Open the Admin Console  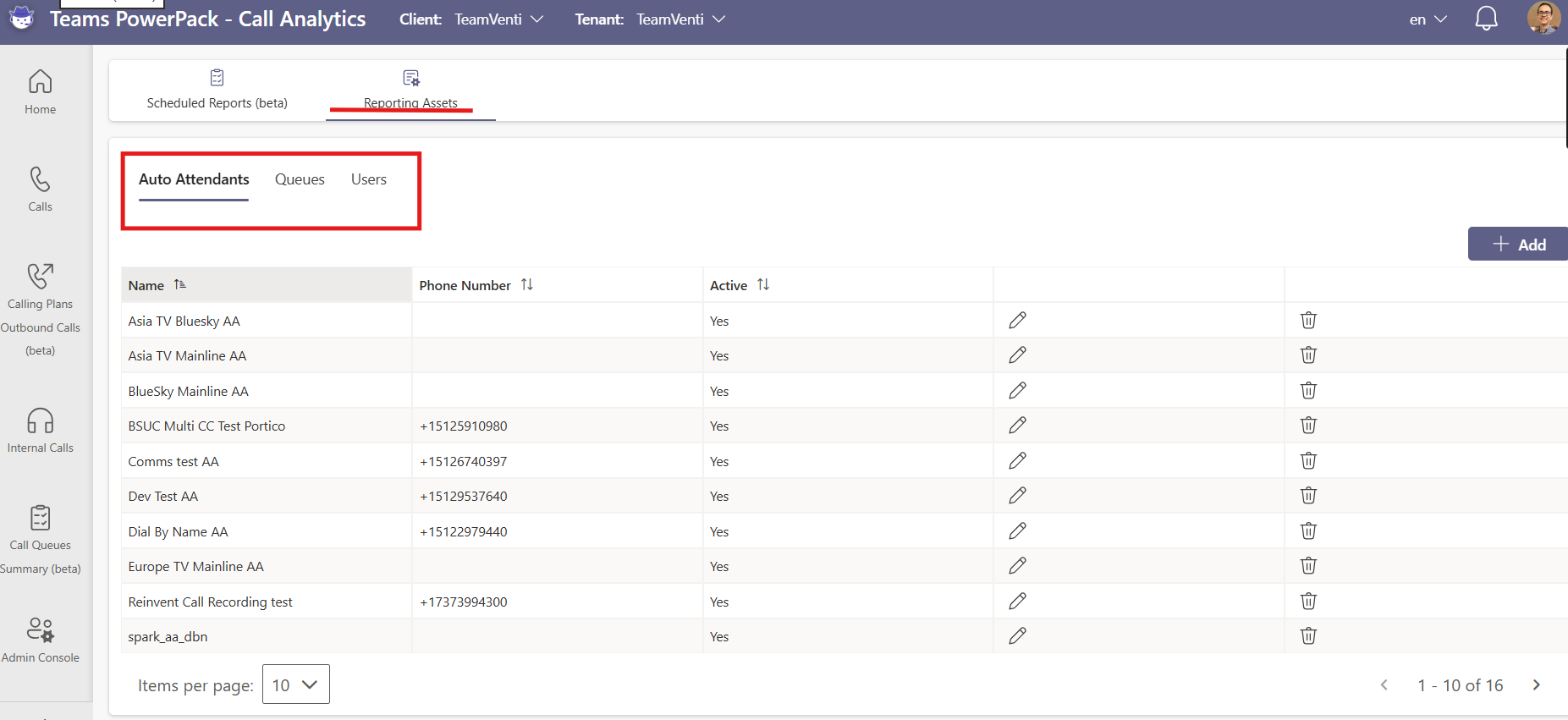(x=40, y=640)
